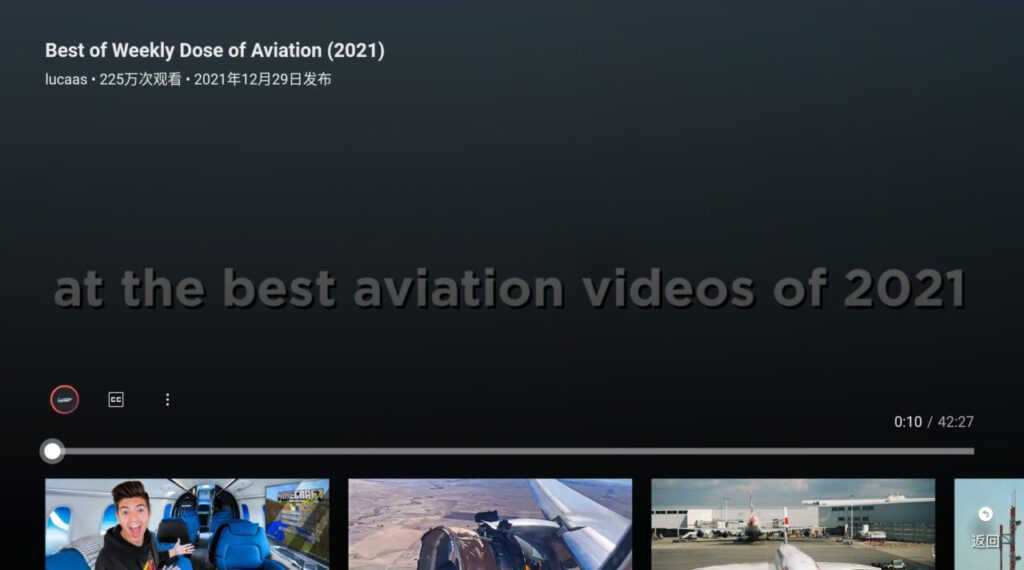Open the three-dot more options menu

[x=167, y=400]
